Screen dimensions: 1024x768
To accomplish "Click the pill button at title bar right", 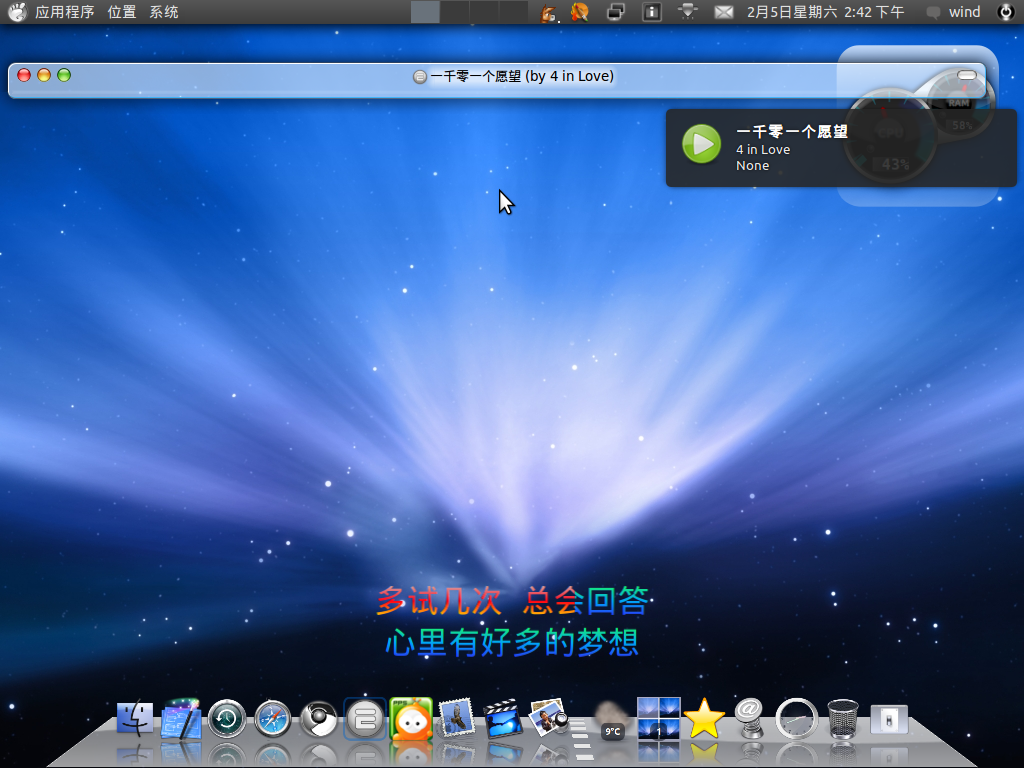I will pos(967,75).
